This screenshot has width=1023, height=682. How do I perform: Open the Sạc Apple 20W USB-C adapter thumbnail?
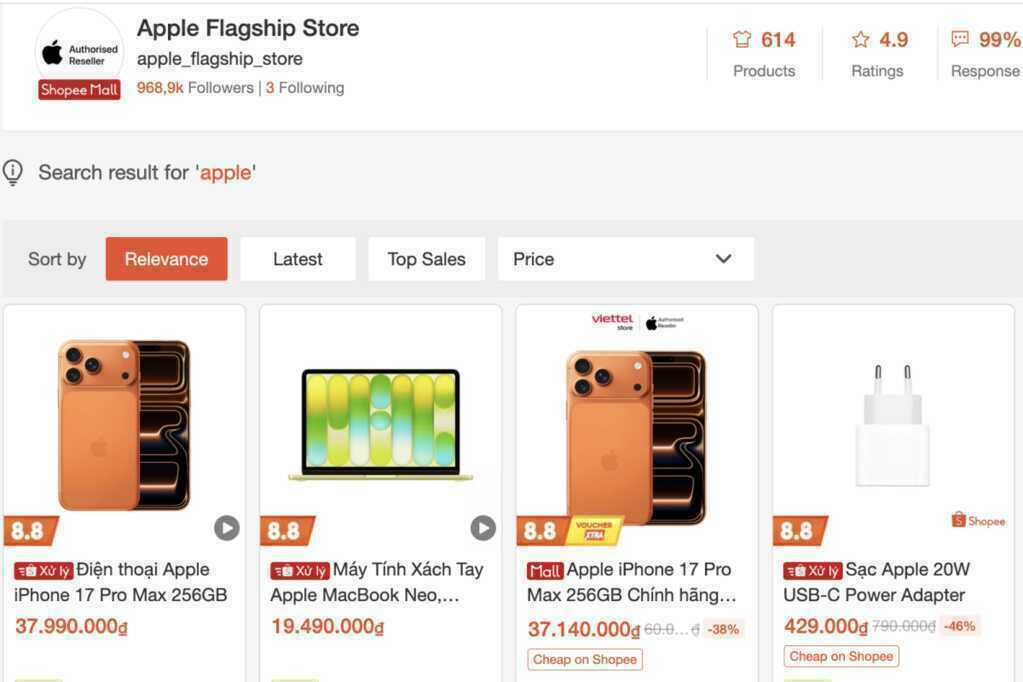(x=893, y=426)
